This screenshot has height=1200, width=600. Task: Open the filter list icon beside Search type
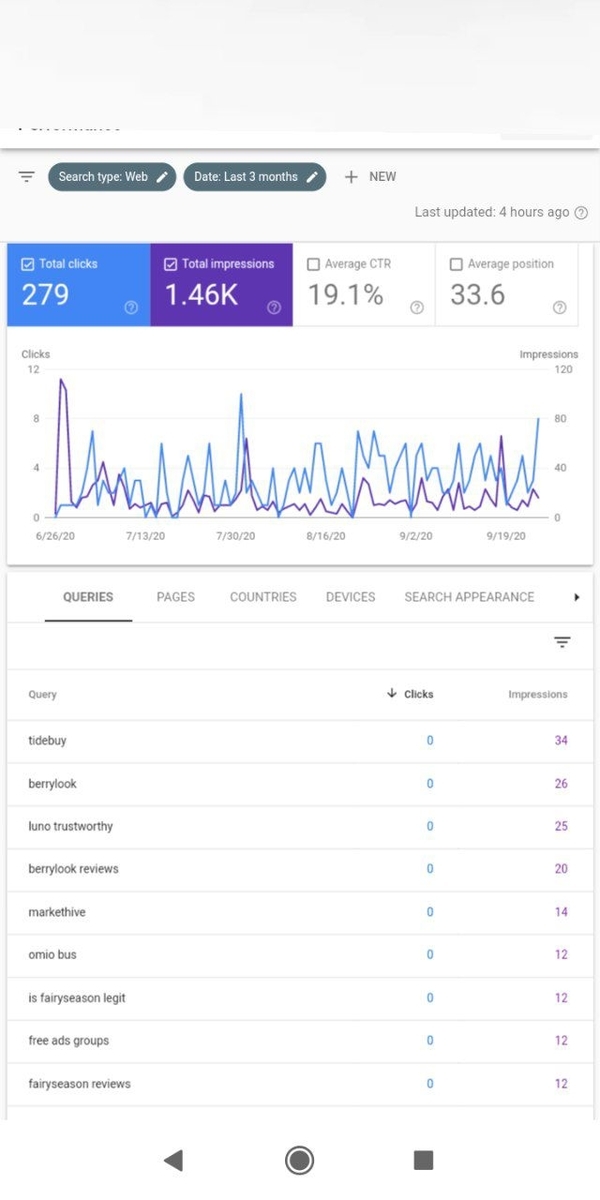pyautogui.click(x=27, y=177)
